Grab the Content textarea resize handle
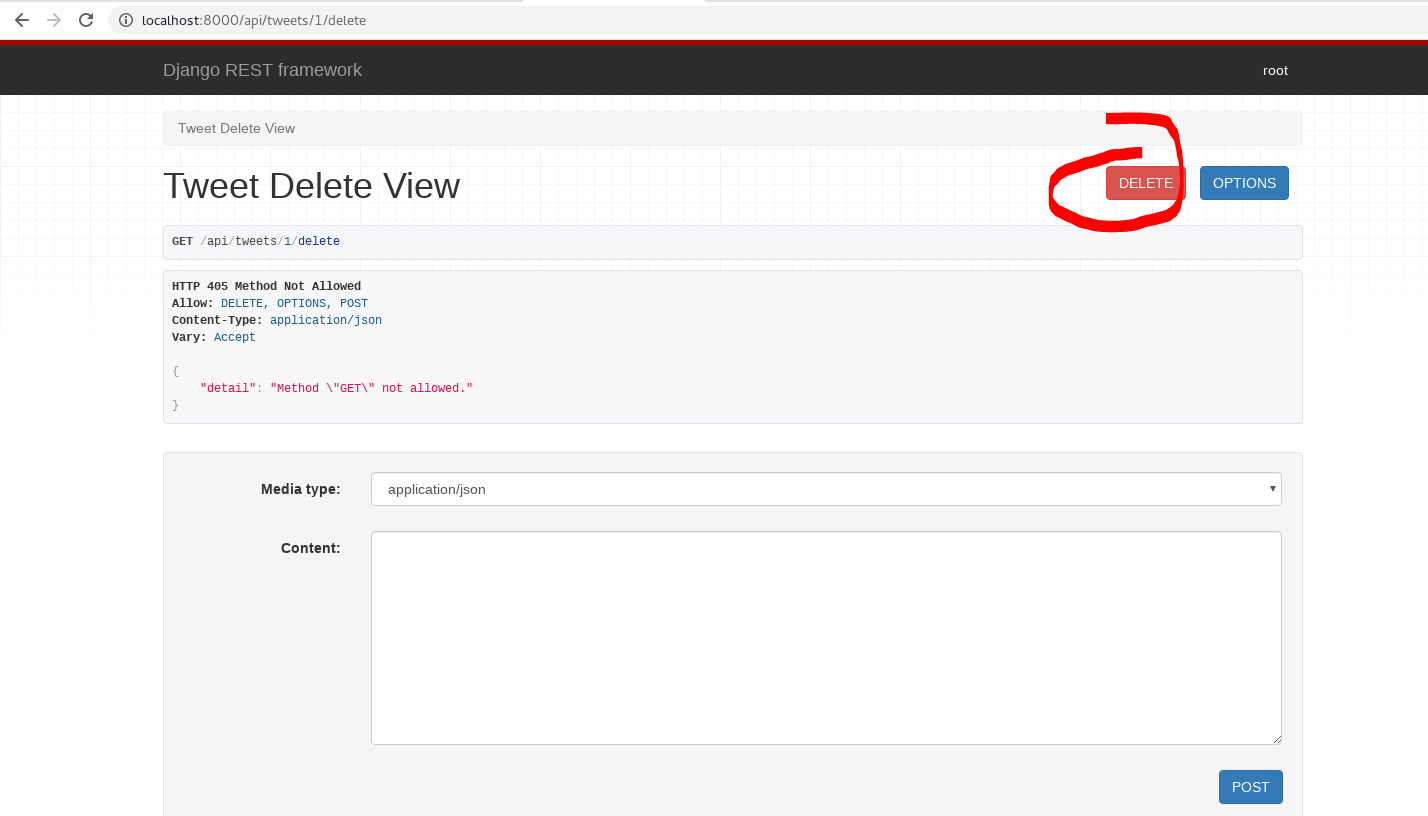 [x=1276, y=739]
